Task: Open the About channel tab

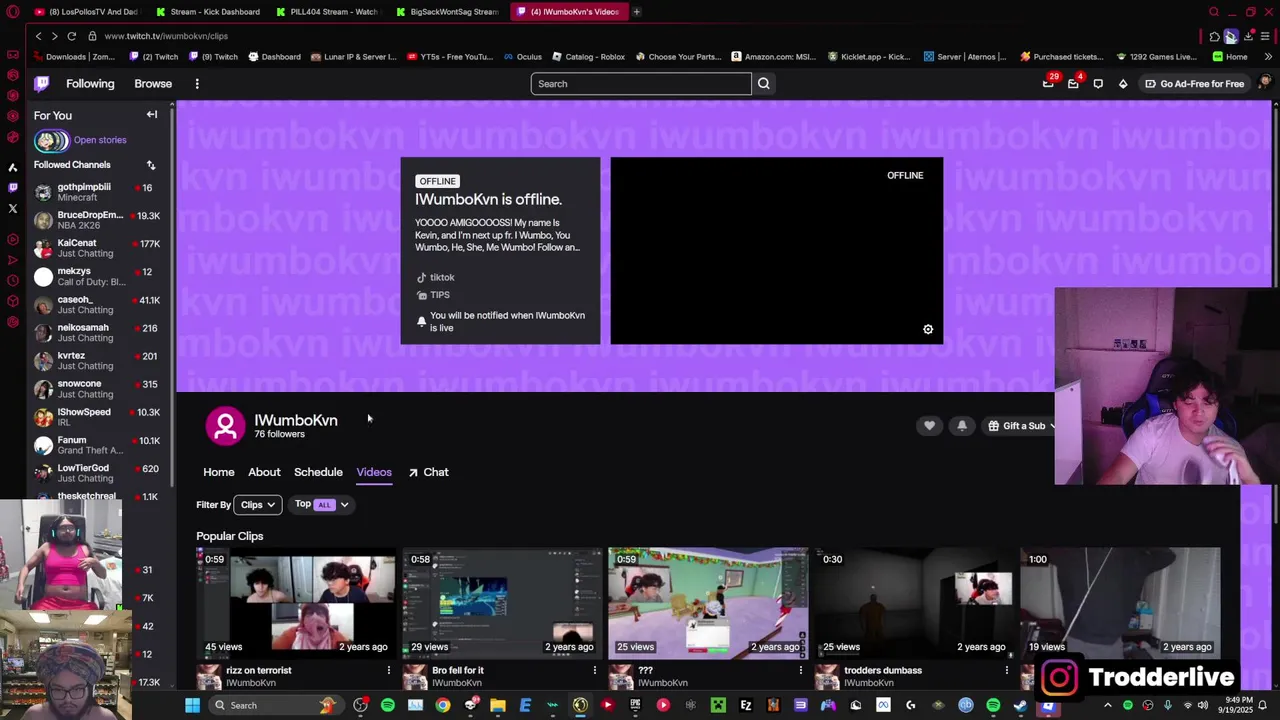Action: coord(264,472)
